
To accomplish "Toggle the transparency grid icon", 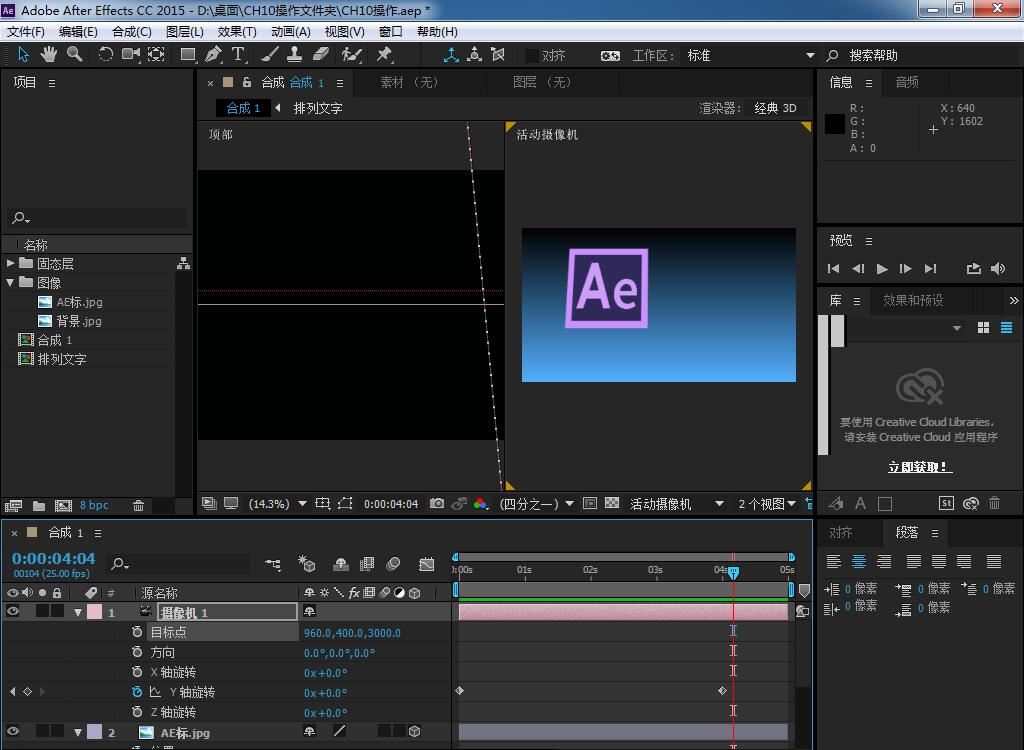I will 612,503.
